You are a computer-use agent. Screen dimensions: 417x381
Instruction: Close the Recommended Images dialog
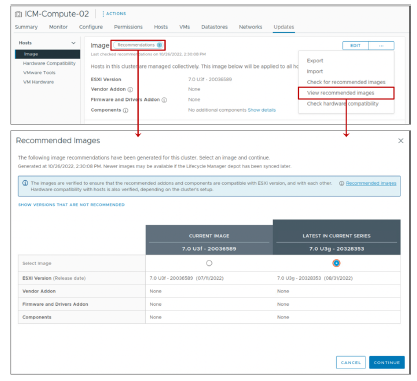[401, 141]
